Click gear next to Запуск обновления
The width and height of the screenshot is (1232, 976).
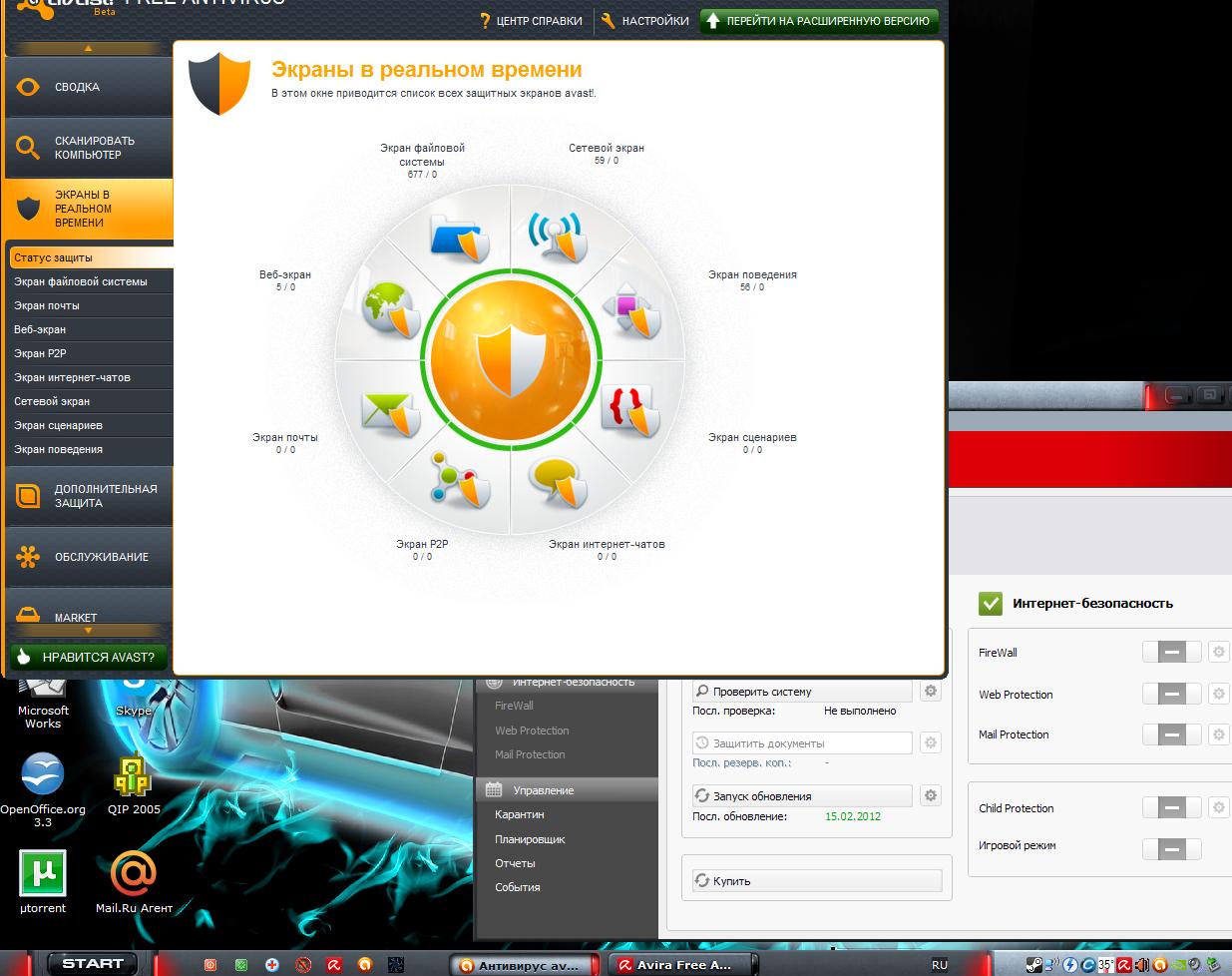point(931,795)
